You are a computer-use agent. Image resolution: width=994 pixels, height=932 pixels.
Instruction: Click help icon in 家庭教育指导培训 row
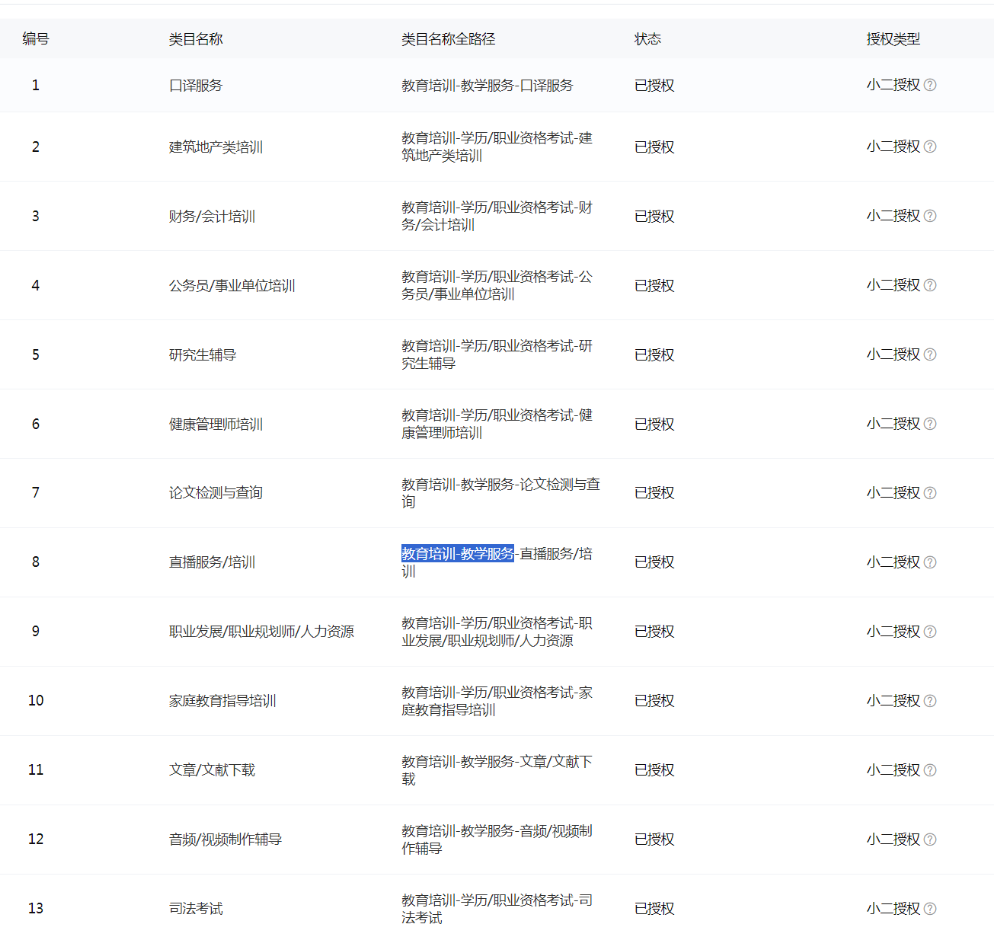930,701
